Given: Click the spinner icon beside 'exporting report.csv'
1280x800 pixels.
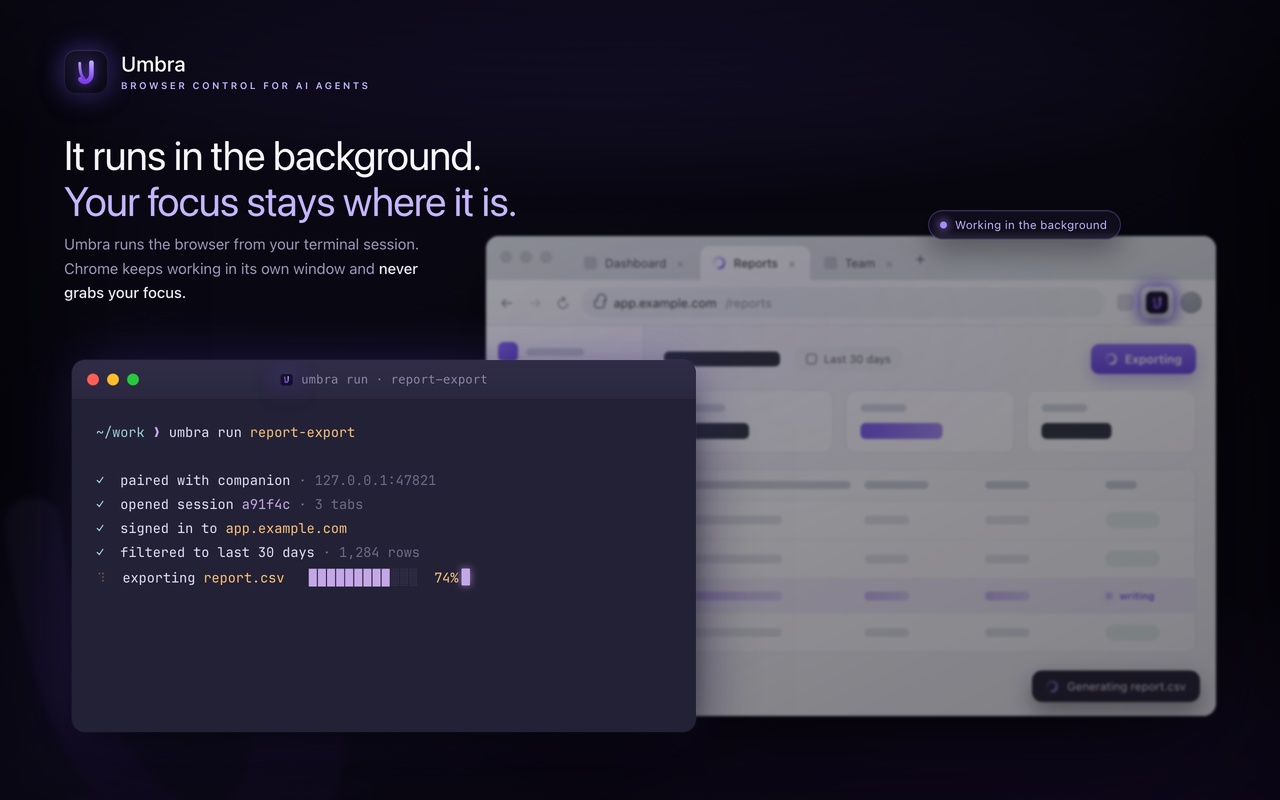Looking at the screenshot, I should (101, 578).
